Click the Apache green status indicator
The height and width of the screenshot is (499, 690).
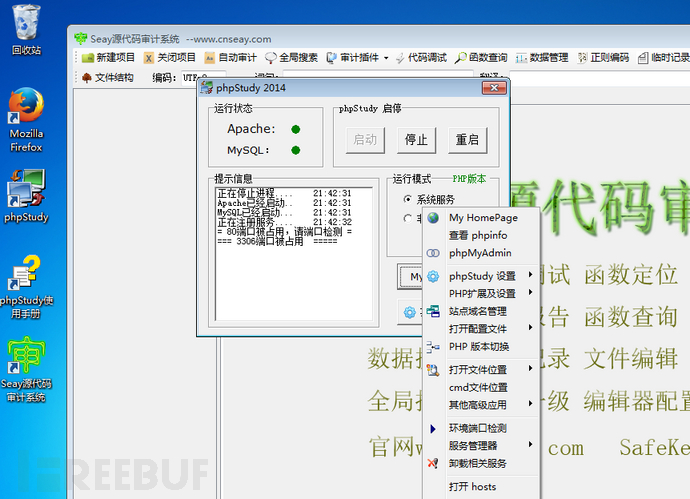(x=296, y=129)
